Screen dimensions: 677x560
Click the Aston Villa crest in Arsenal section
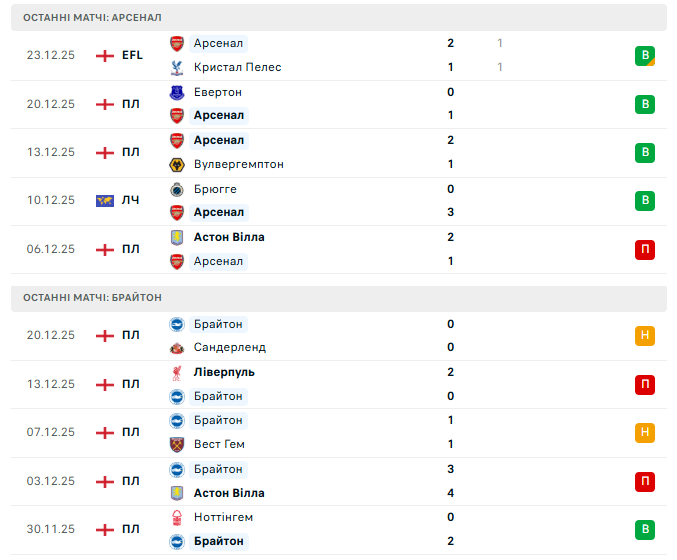point(177,237)
